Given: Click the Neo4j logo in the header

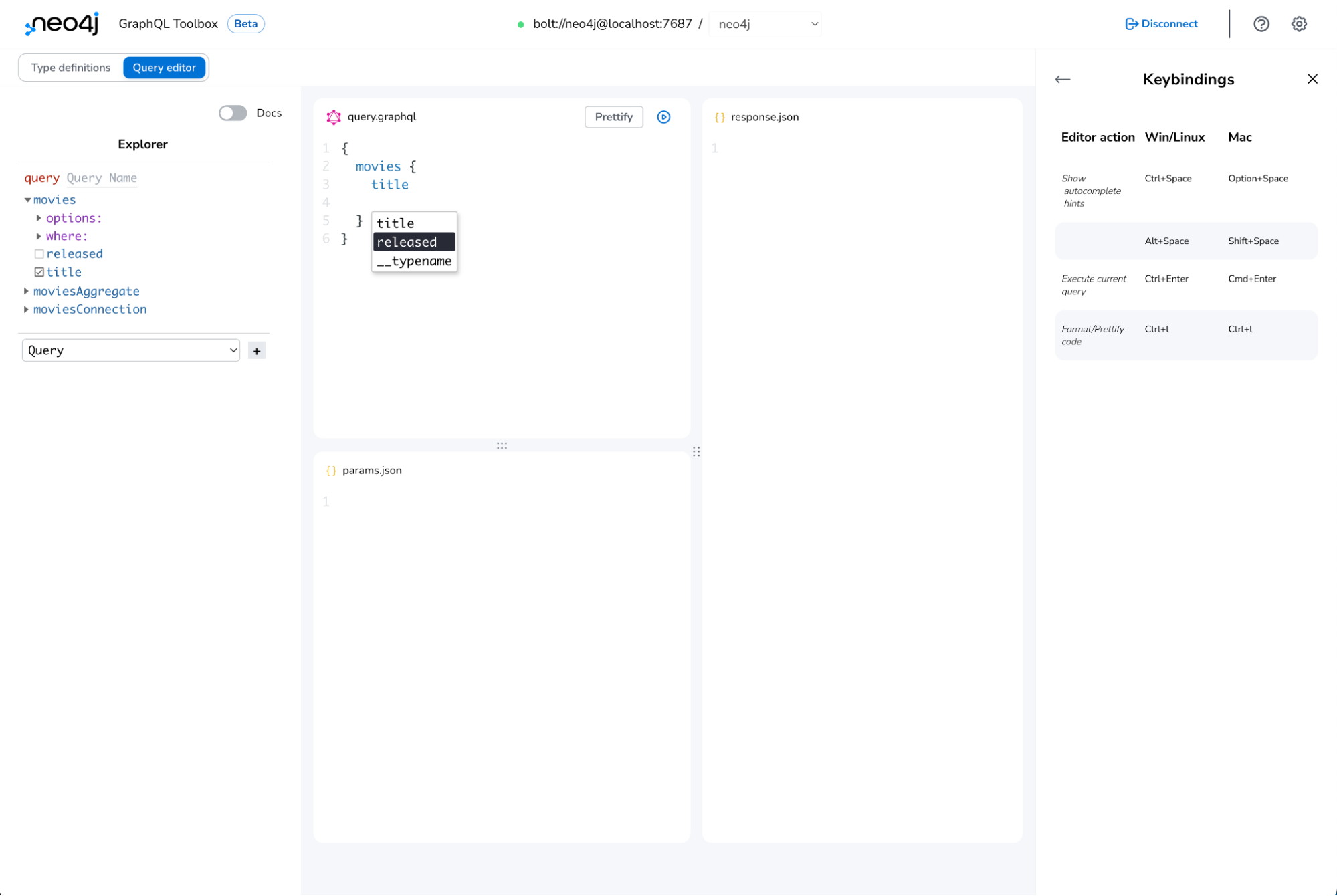Looking at the screenshot, I should [x=60, y=24].
